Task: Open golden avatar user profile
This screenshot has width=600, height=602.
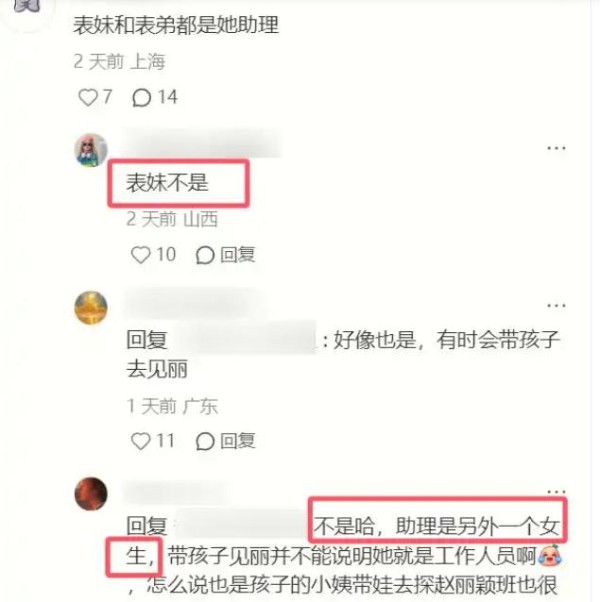Action: (91, 308)
